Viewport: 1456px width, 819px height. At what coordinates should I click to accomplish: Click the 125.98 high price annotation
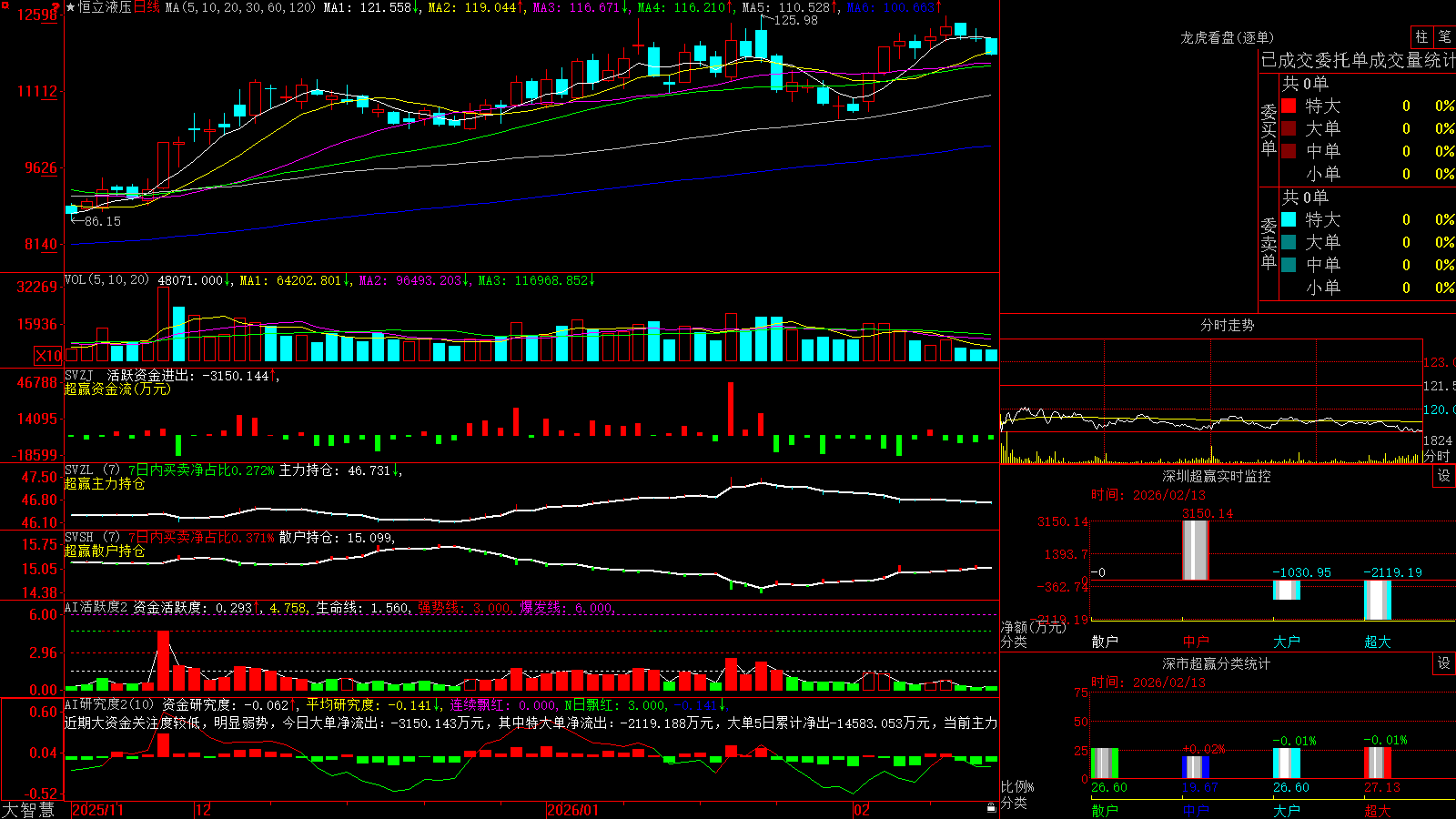coord(796,20)
